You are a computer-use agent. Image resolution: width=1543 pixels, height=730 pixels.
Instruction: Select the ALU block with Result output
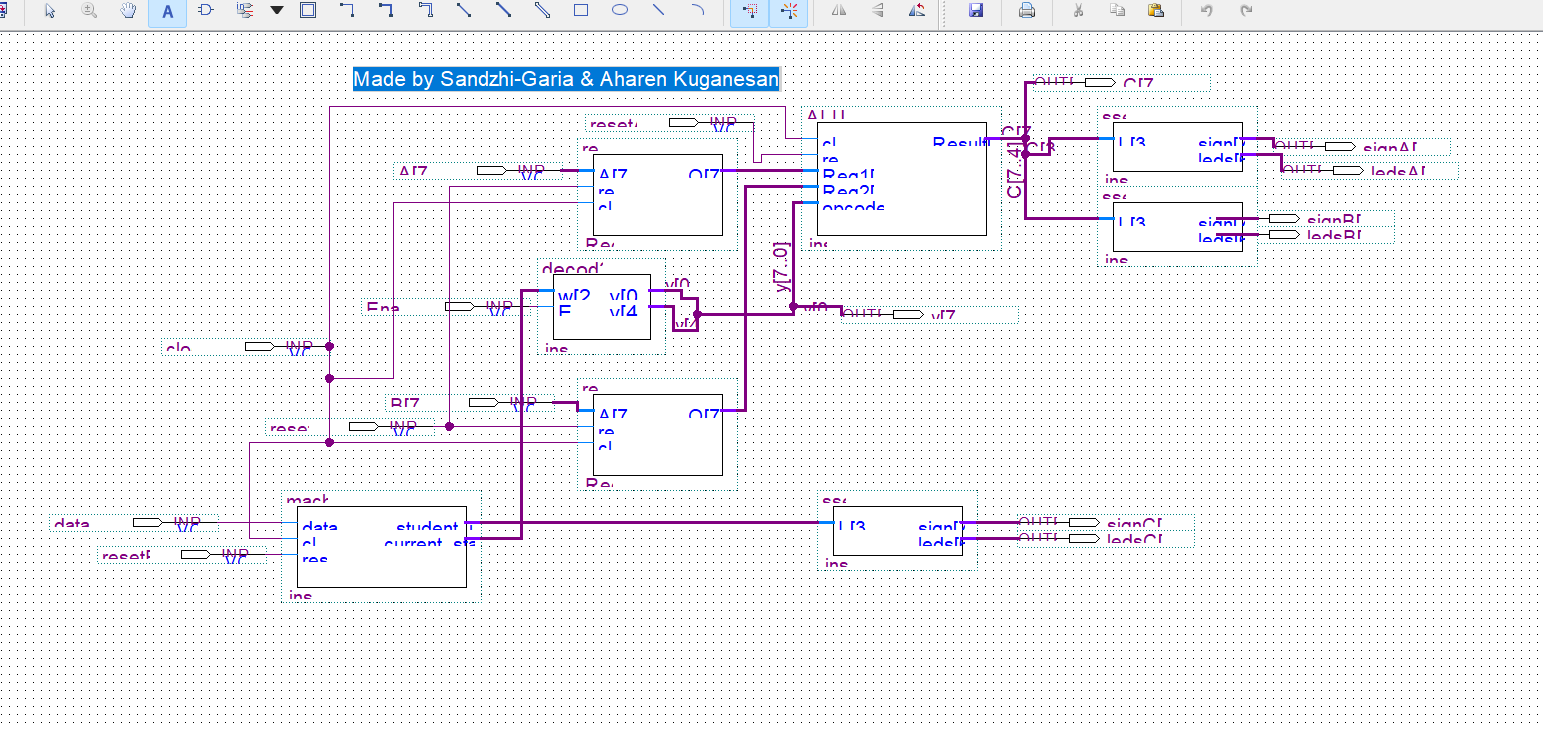pos(902,179)
